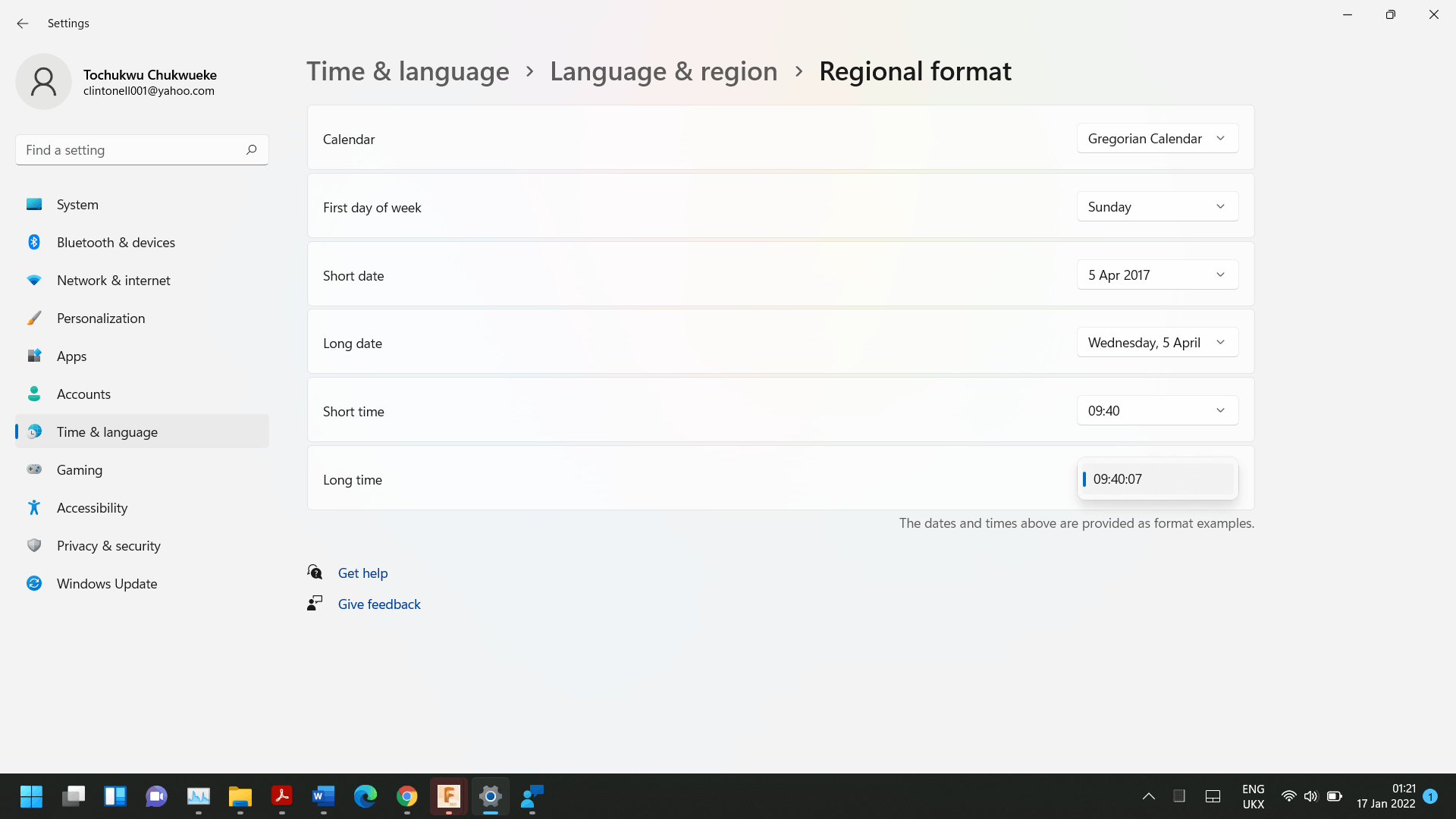Click the Give feedback link

[x=378, y=604]
